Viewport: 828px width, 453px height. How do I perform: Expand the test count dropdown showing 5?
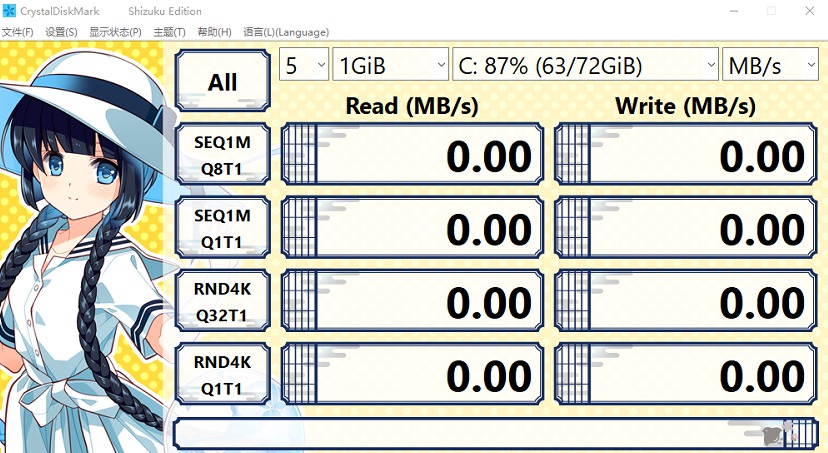(x=304, y=64)
